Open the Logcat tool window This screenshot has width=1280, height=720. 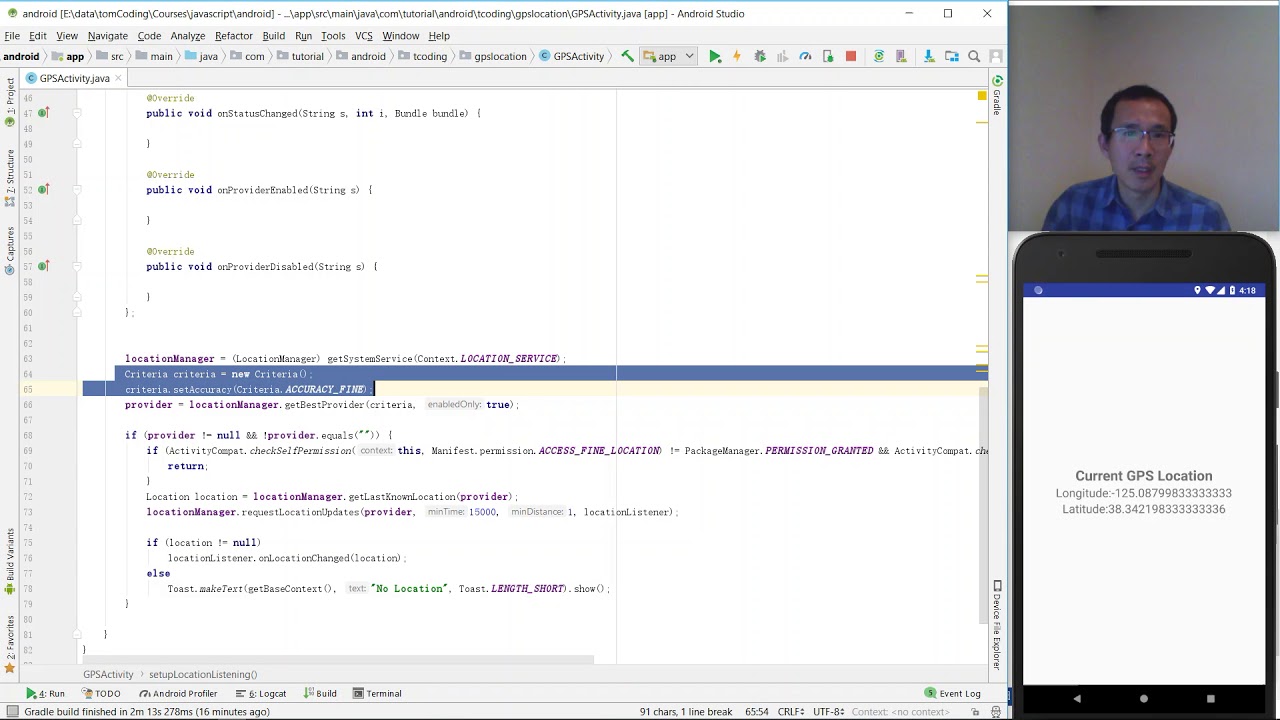261,694
